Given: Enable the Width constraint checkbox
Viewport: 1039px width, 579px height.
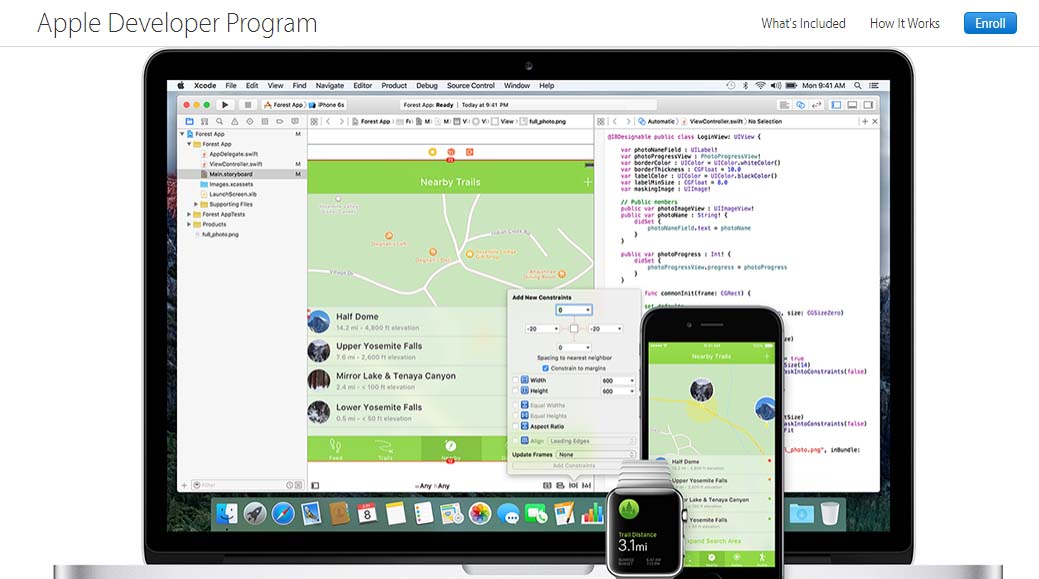Looking at the screenshot, I should coord(516,380).
